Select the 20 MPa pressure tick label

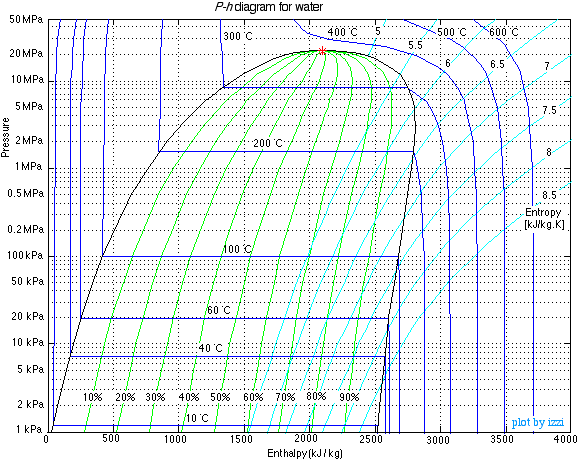coord(26,53)
